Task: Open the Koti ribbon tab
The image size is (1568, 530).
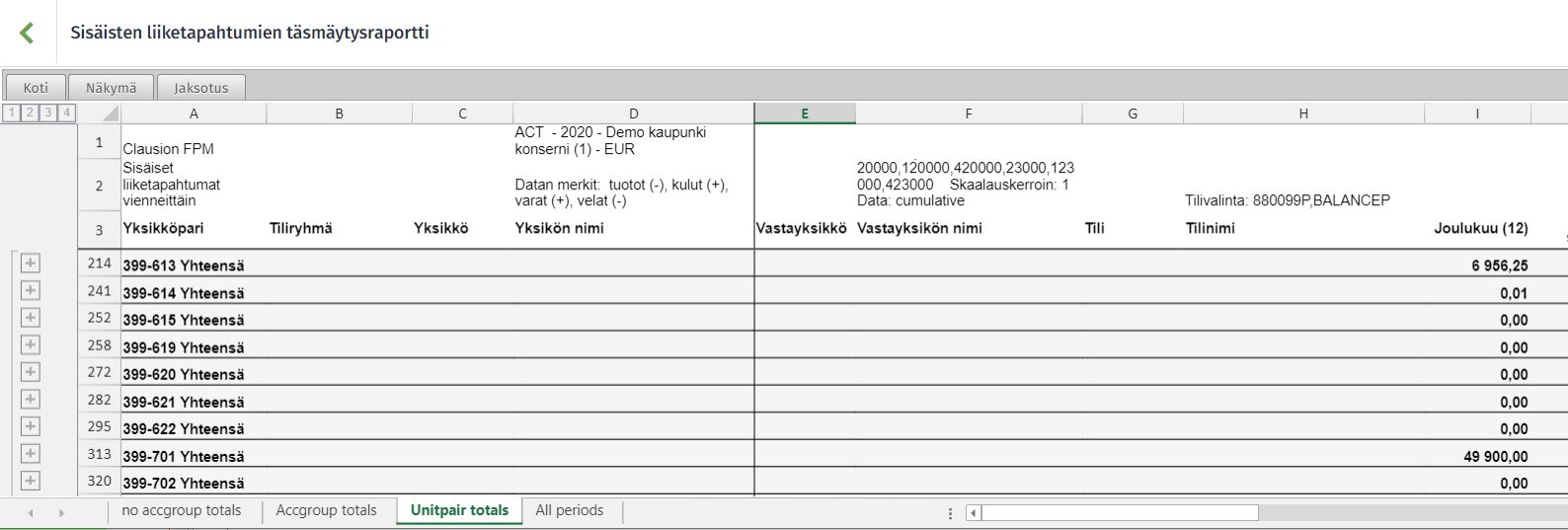Action: pyautogui.click(x=36, y=88)
